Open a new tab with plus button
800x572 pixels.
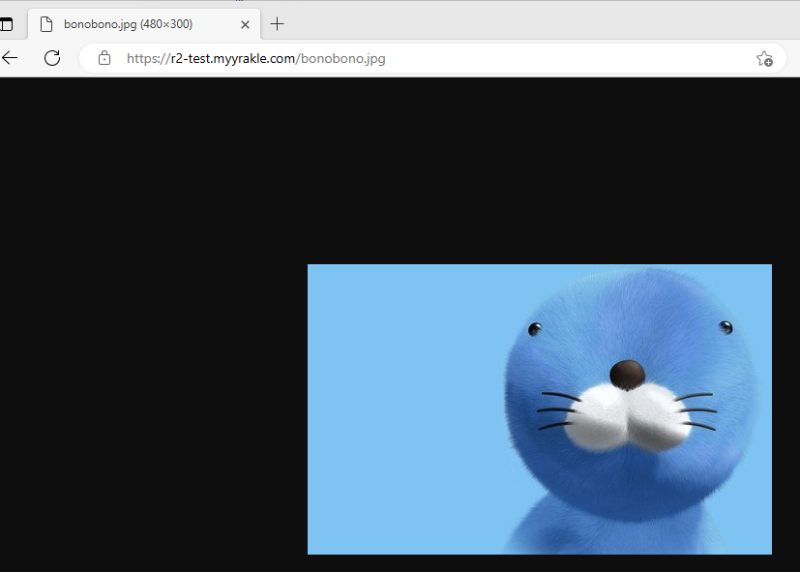tap(278, 24)
